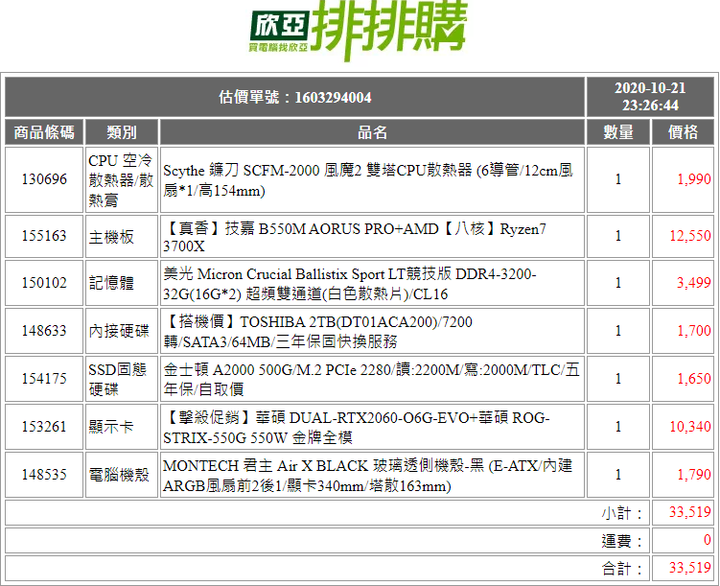720x586 pixels.
Task: Select barcode 150102
Action: coord(44,283)
